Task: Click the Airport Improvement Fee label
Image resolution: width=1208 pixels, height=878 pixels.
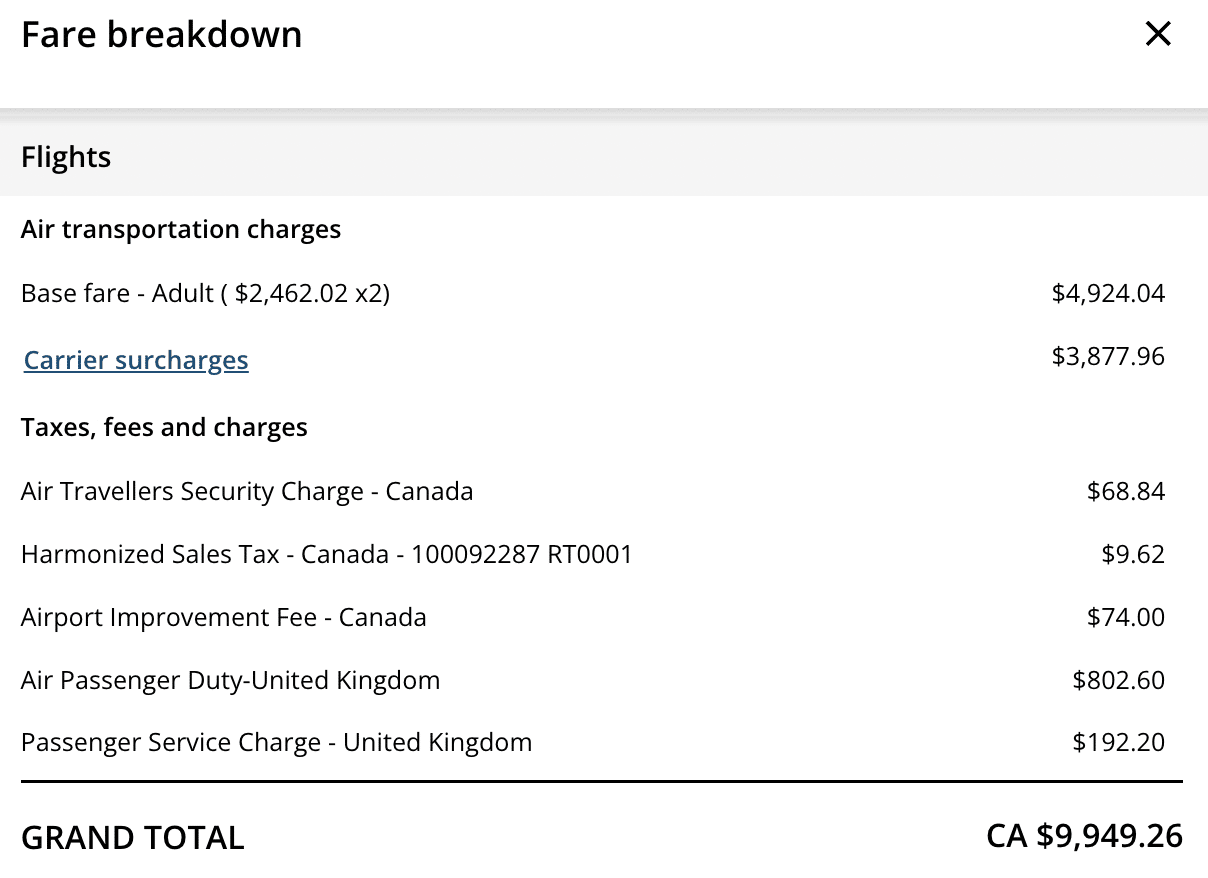Action: coord(223,617)
